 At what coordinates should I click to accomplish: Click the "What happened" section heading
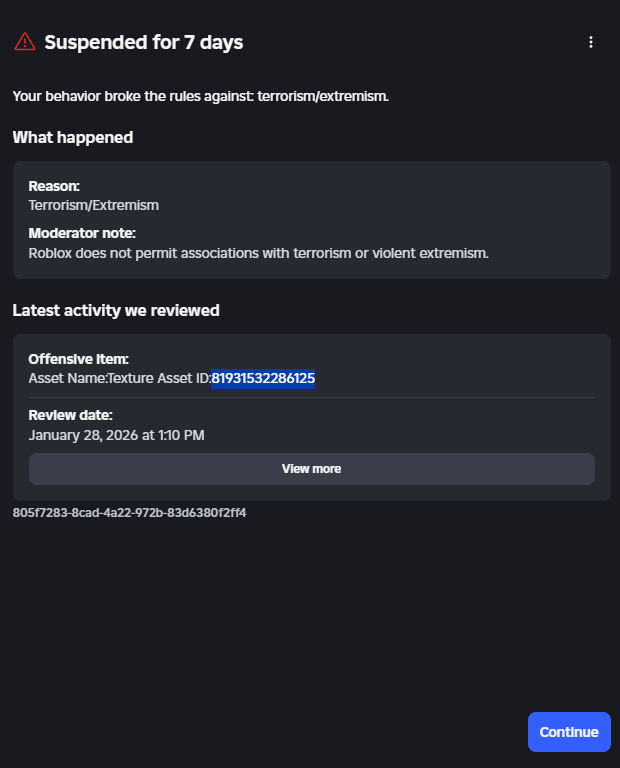73,138
